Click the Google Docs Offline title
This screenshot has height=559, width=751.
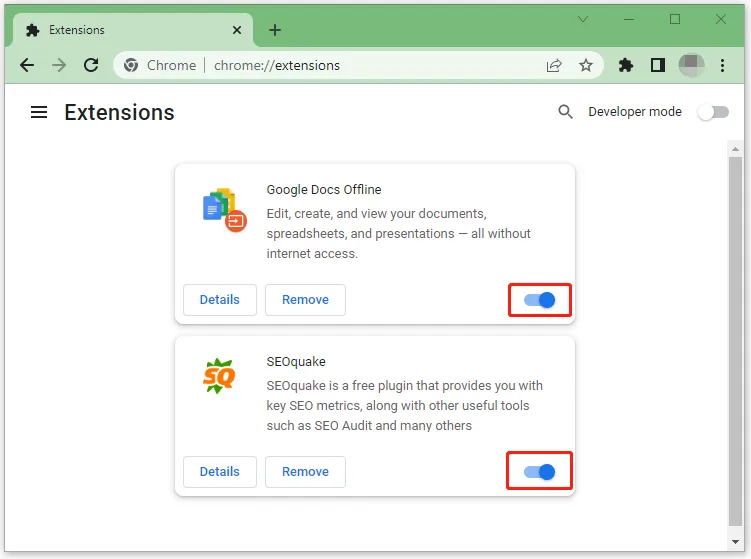[324, 190]
